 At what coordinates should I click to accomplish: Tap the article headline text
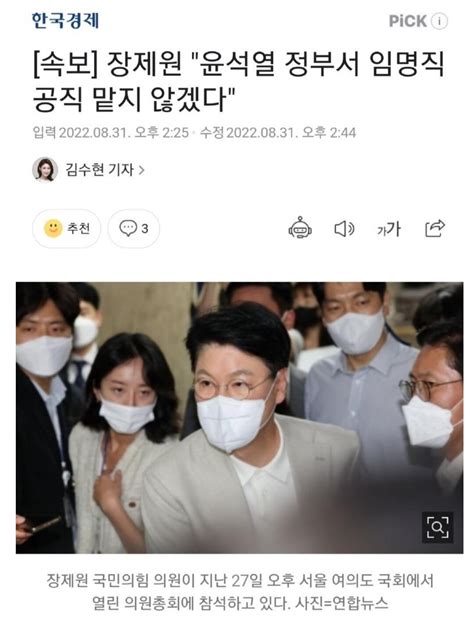pyautogui.click(x=238, y=81)
